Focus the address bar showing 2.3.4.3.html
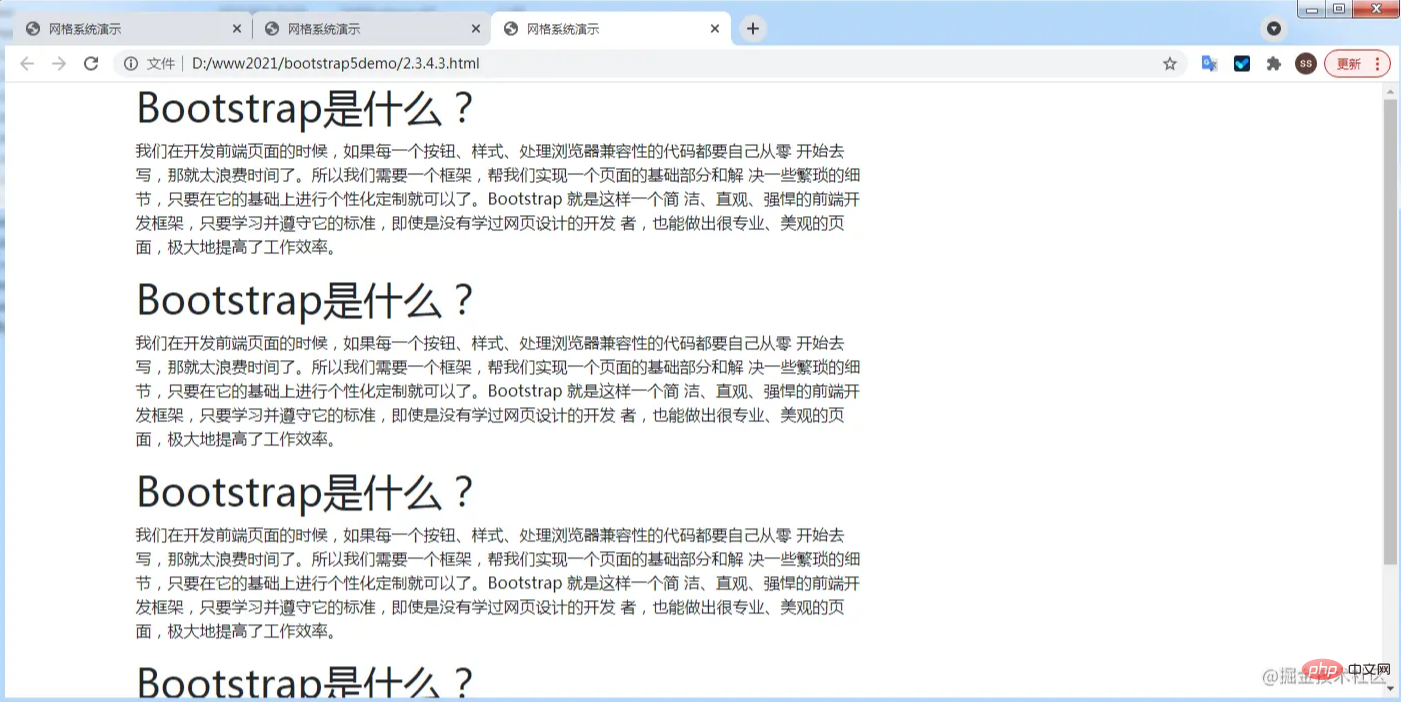This screenshot has width=1401, height=702. (x=650, y=64)
